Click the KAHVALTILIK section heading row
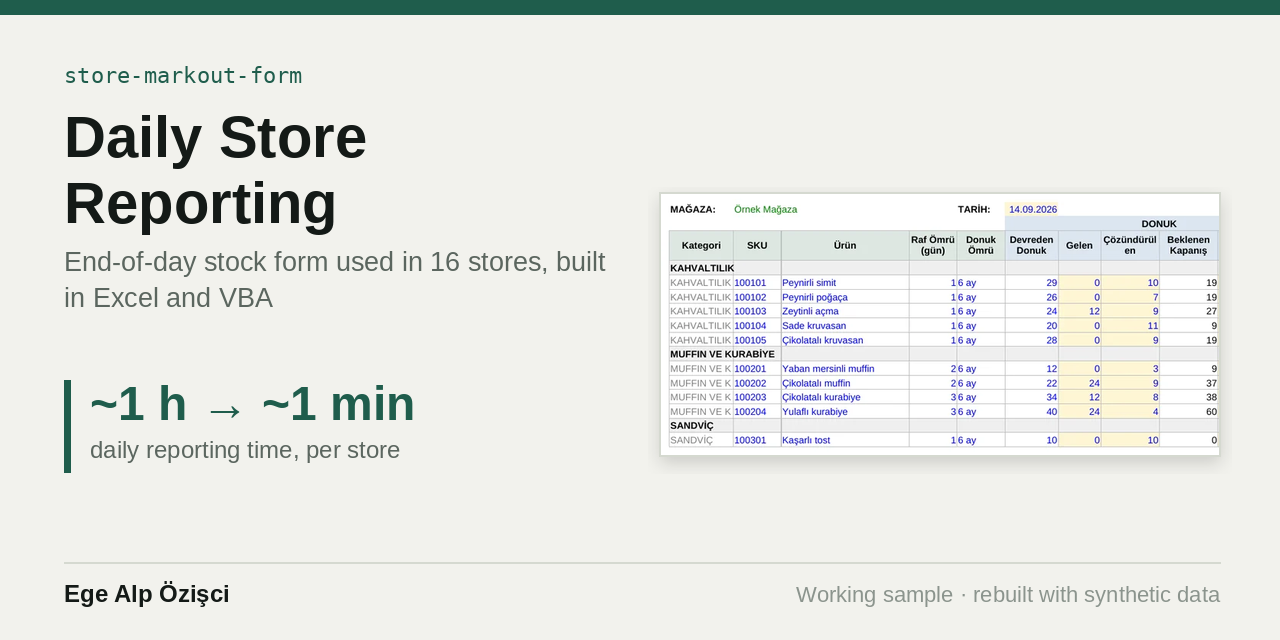 pyautogui.click(x=944, y=268)
